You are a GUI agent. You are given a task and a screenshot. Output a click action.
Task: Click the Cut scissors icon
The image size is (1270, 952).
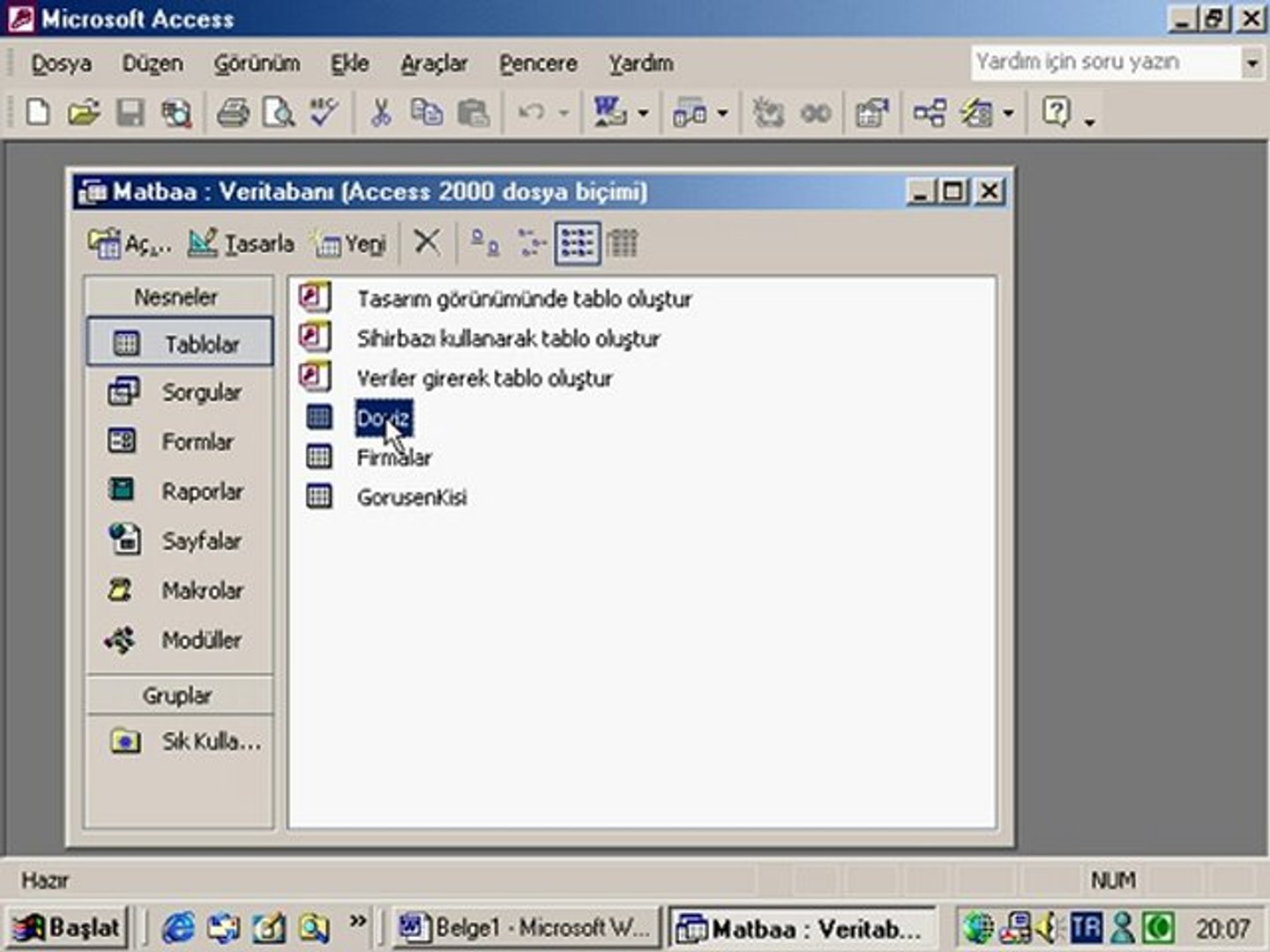(x=381, y=113)
